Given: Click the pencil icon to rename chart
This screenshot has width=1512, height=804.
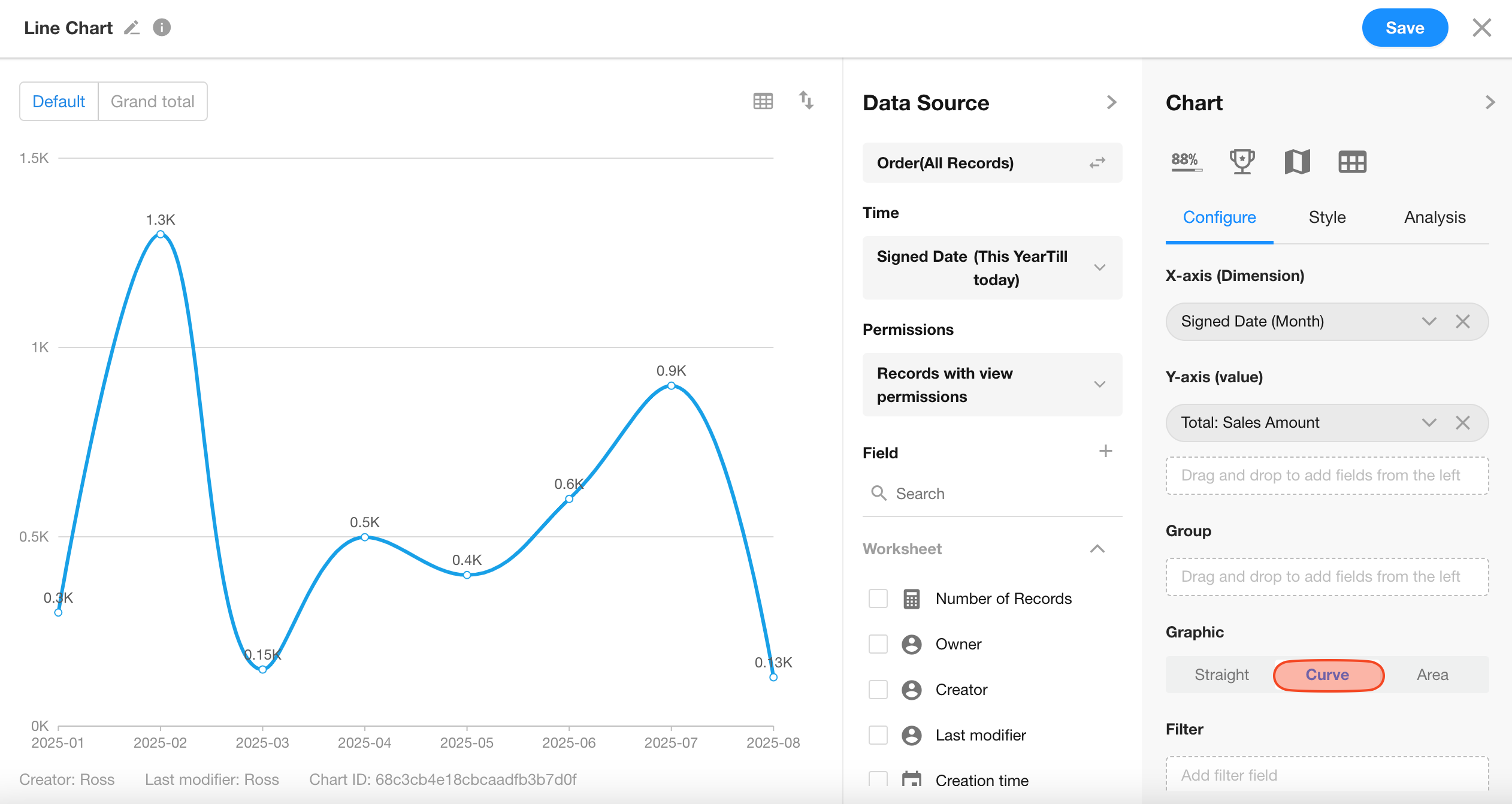Looking at the screenshot, I should (132, 28).
